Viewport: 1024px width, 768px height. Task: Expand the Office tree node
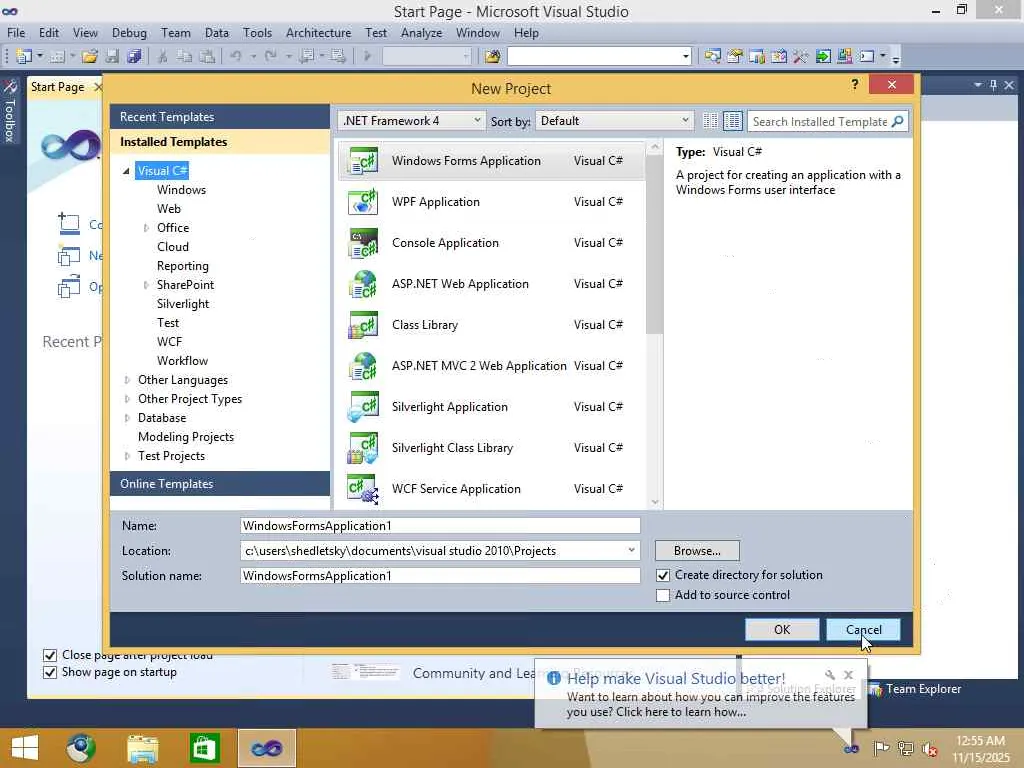point(146,228)
